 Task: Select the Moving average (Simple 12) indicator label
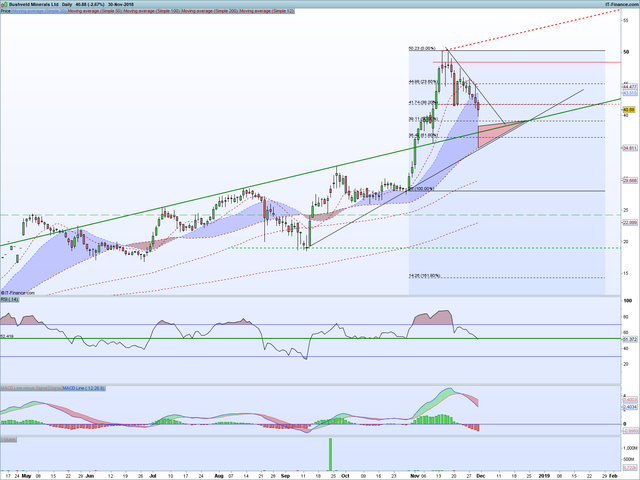point(267,11)
